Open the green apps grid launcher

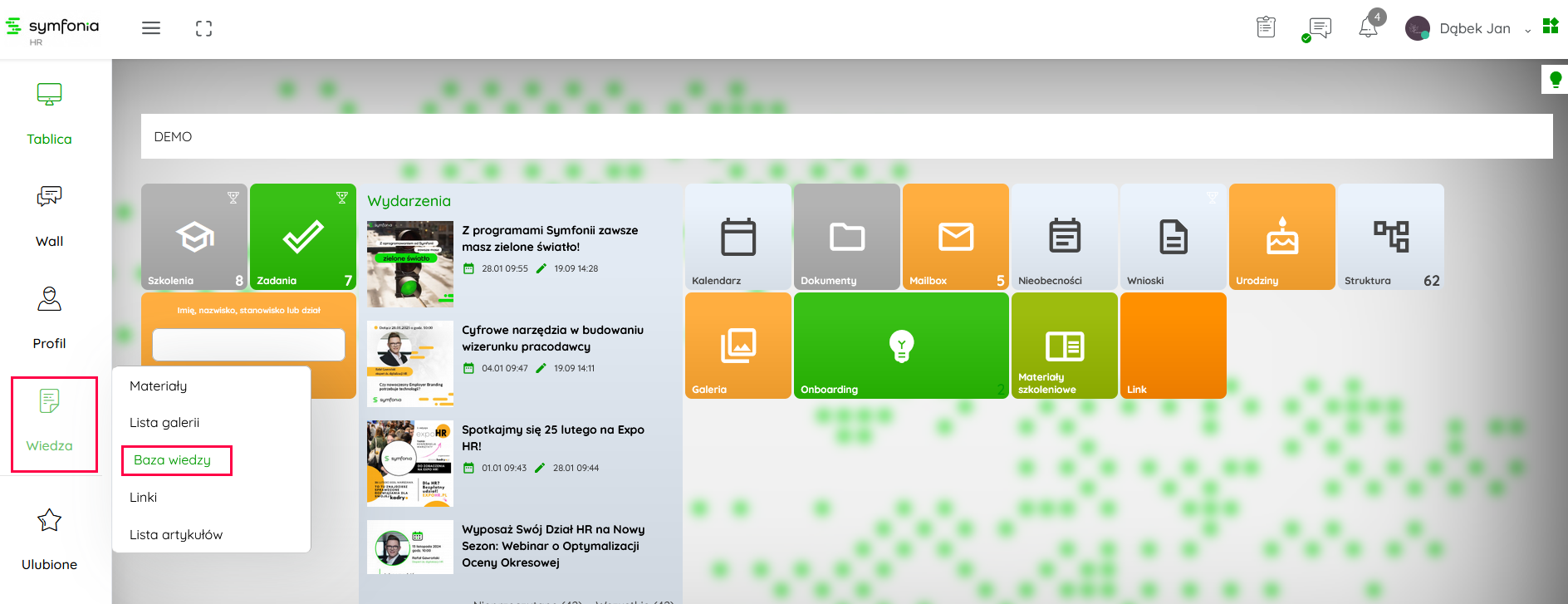coord(1550,26)
